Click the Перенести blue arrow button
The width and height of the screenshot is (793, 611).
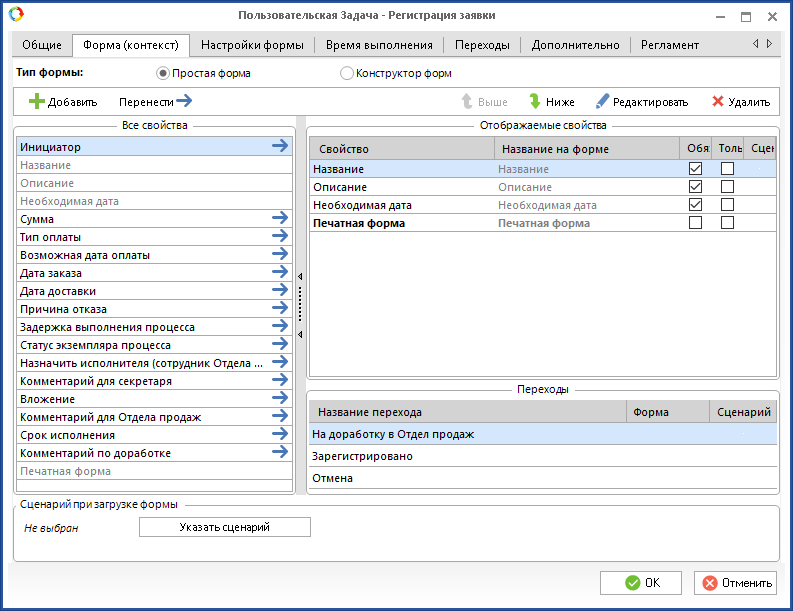[x=183, y=101]
